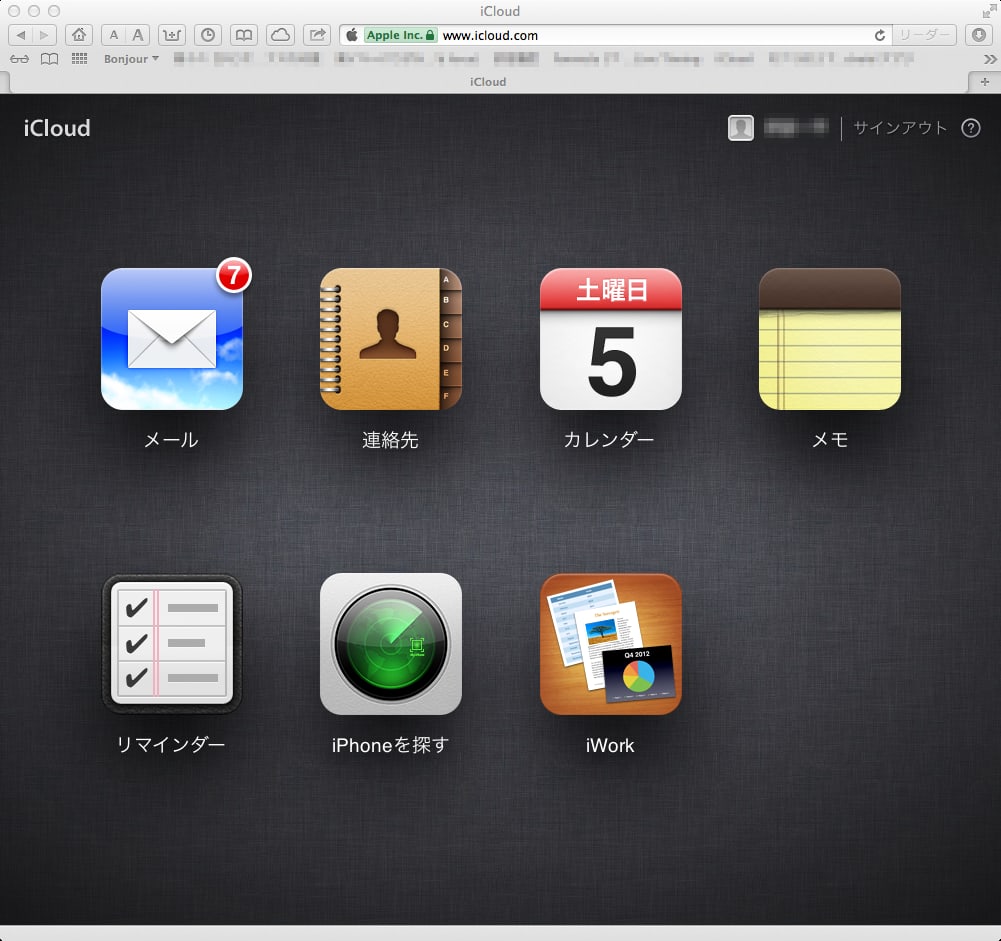Click the iWork label text
The width and height of the screenshot is (1001, 941).
pos(610,745)
